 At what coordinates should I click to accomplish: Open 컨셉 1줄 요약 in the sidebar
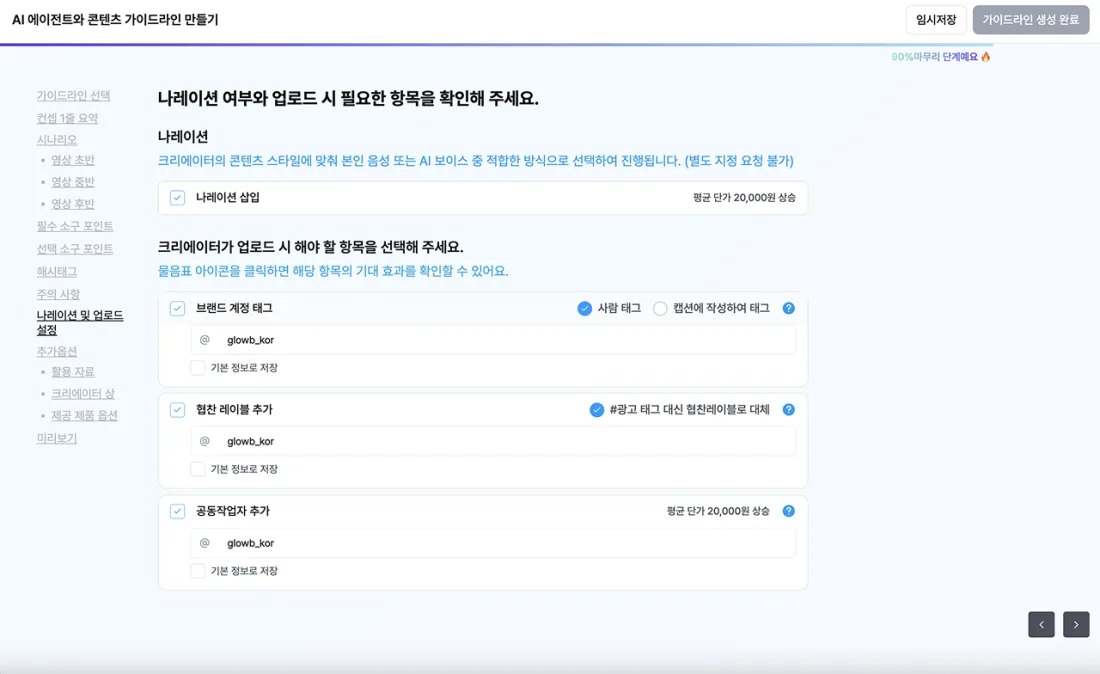[67, 118]
